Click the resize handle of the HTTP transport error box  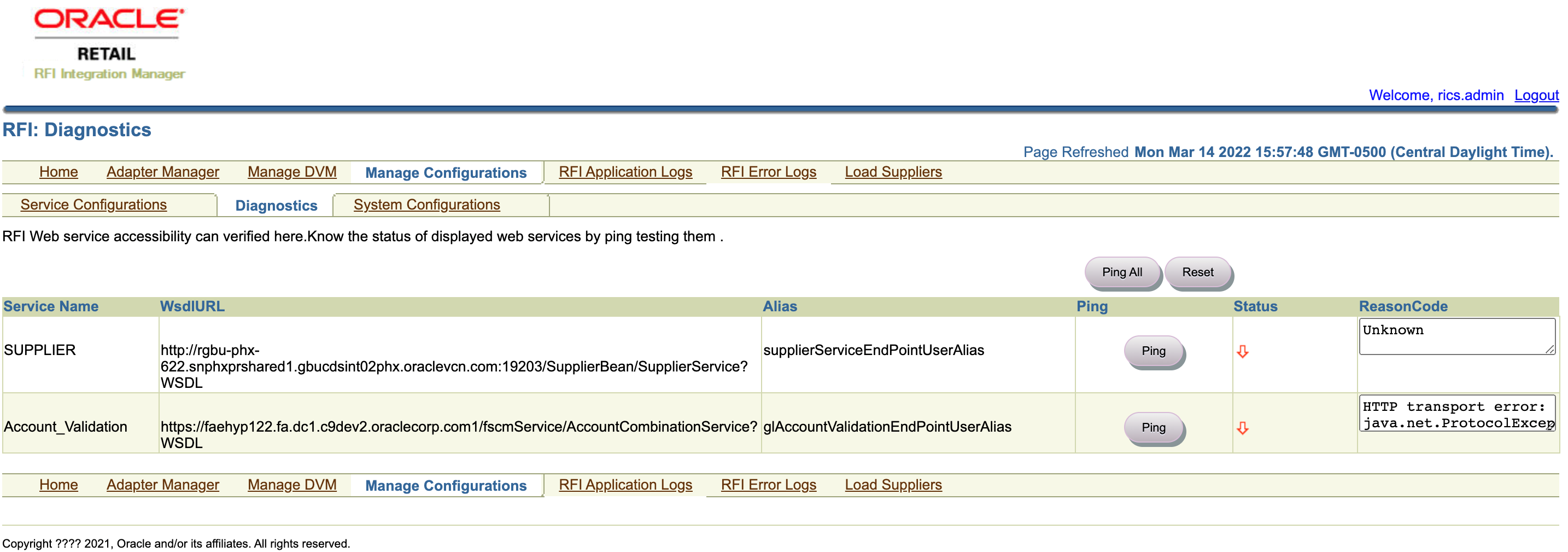(x=1551, y=428)
